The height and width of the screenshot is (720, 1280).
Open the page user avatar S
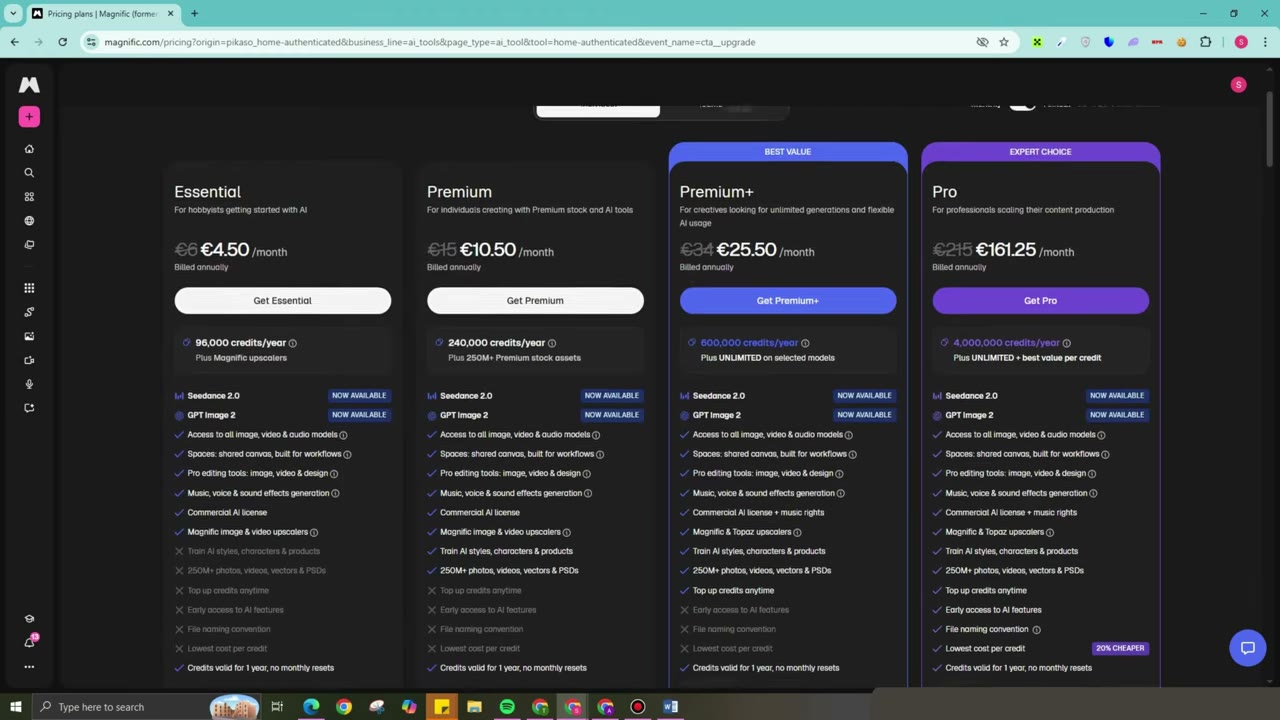coord(1238,85)
